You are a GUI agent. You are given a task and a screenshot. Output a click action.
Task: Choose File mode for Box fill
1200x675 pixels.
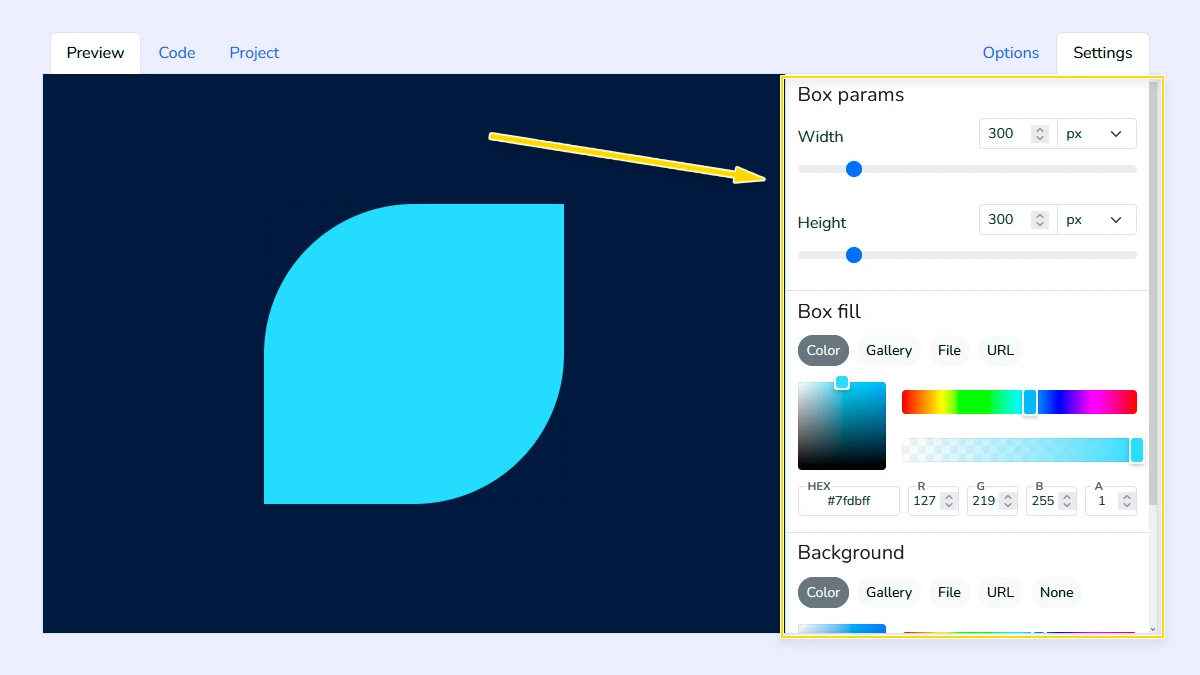948,350
